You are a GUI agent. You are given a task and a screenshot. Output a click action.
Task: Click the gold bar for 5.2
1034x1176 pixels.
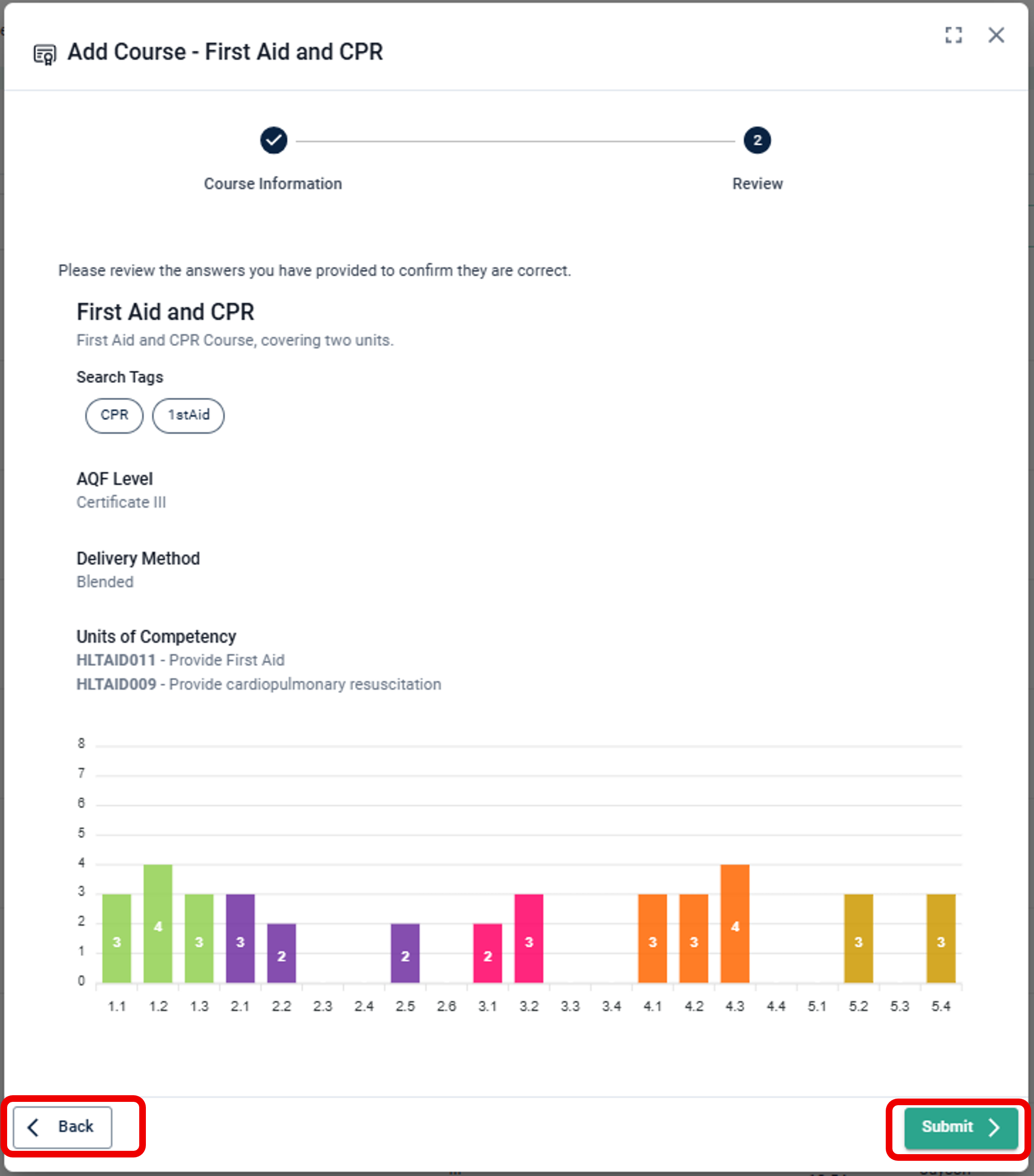(858, 938)
